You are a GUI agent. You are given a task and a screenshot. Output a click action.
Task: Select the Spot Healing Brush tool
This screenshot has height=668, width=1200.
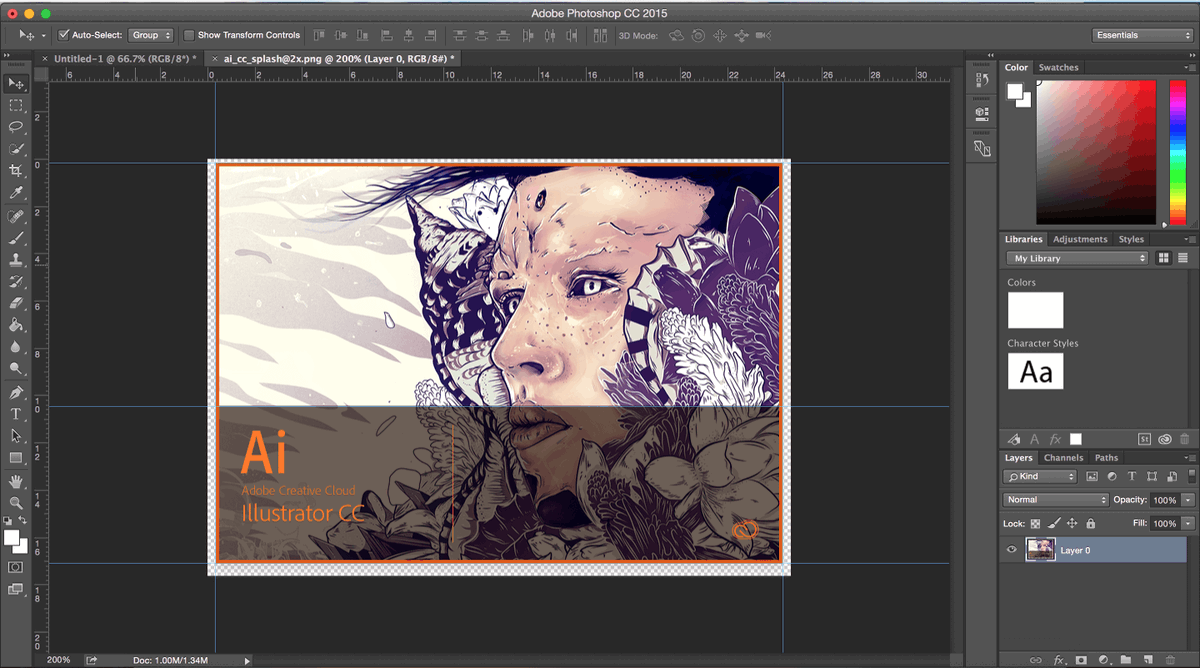coord(16,217)
